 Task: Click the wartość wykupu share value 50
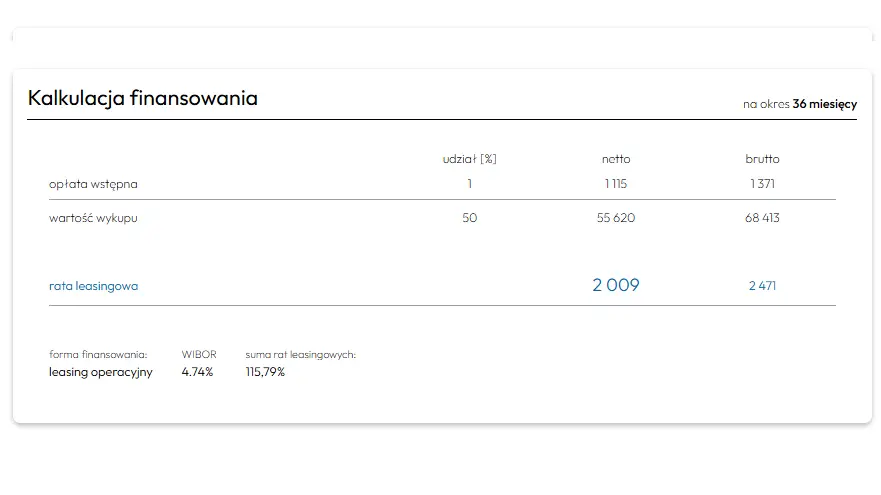[470, 218]
